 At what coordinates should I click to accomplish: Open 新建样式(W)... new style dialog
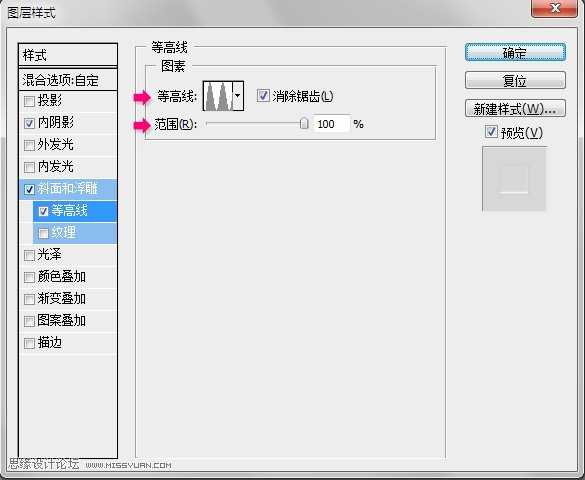tap(515, 109)
